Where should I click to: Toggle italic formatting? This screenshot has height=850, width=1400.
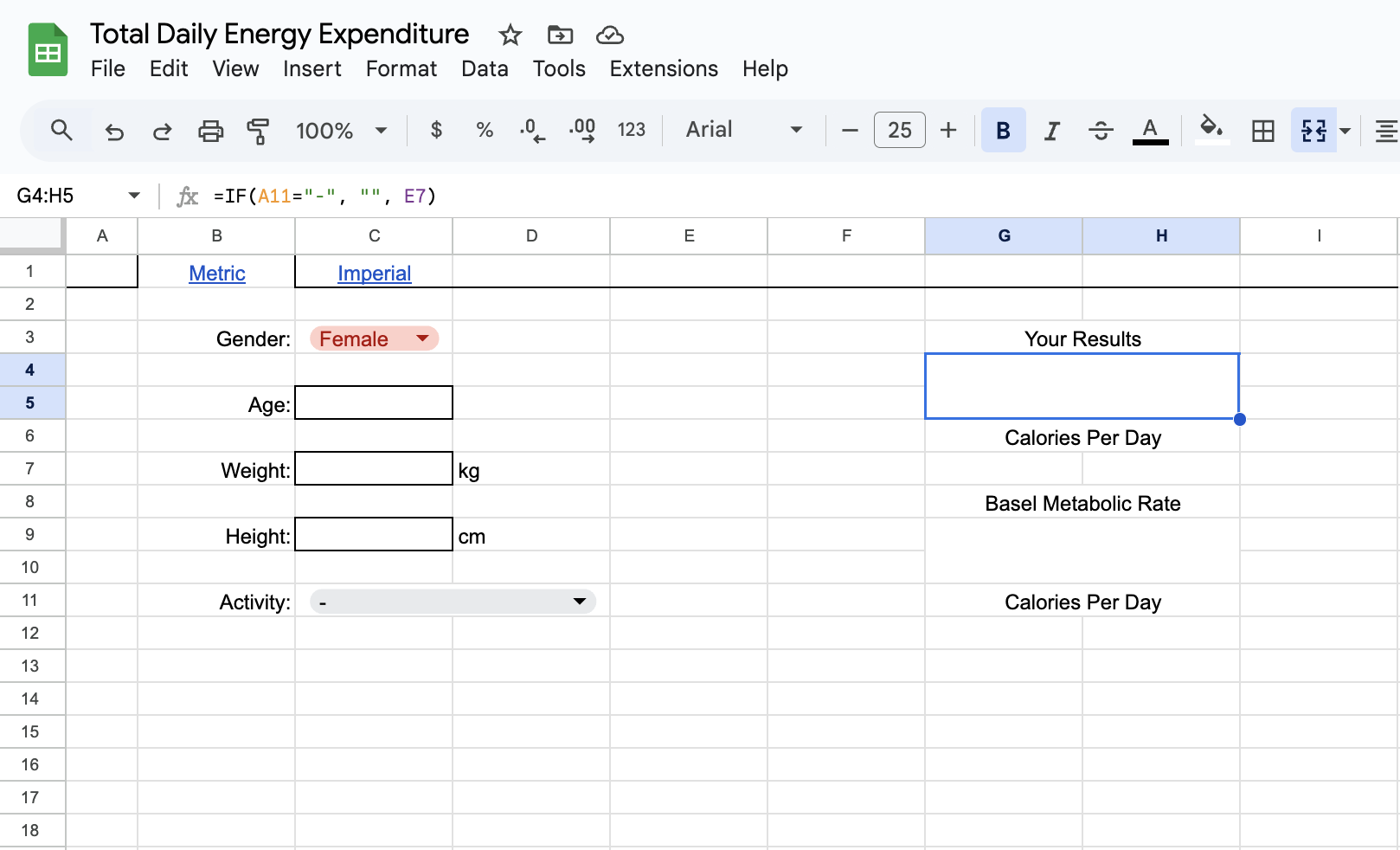(x=1052, y=131)
